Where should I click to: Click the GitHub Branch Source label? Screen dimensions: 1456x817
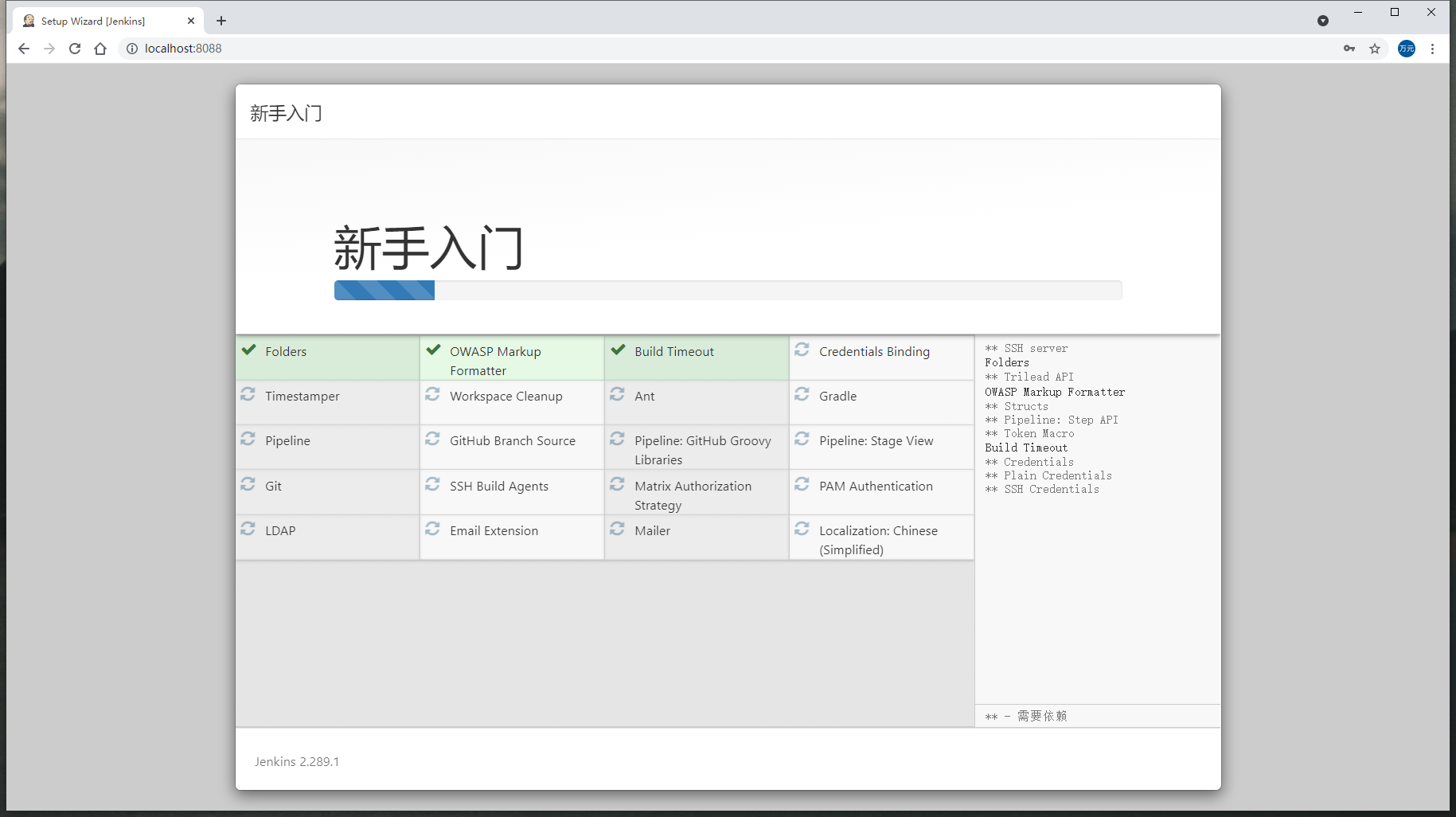(513, 440)
